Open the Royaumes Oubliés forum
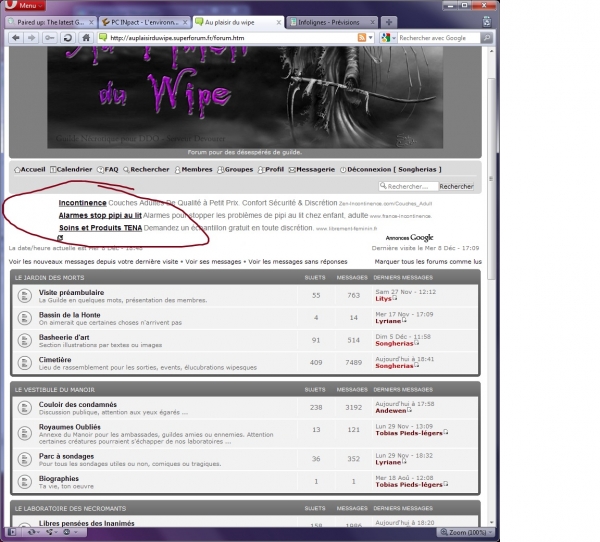This screenshot has height=542, width=600. (70, 427)
